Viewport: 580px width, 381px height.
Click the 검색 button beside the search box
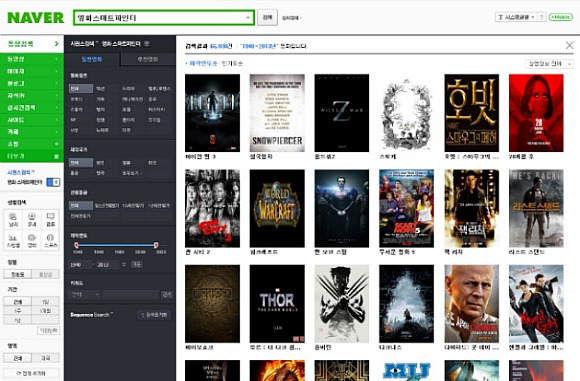[x=267, y=18]
